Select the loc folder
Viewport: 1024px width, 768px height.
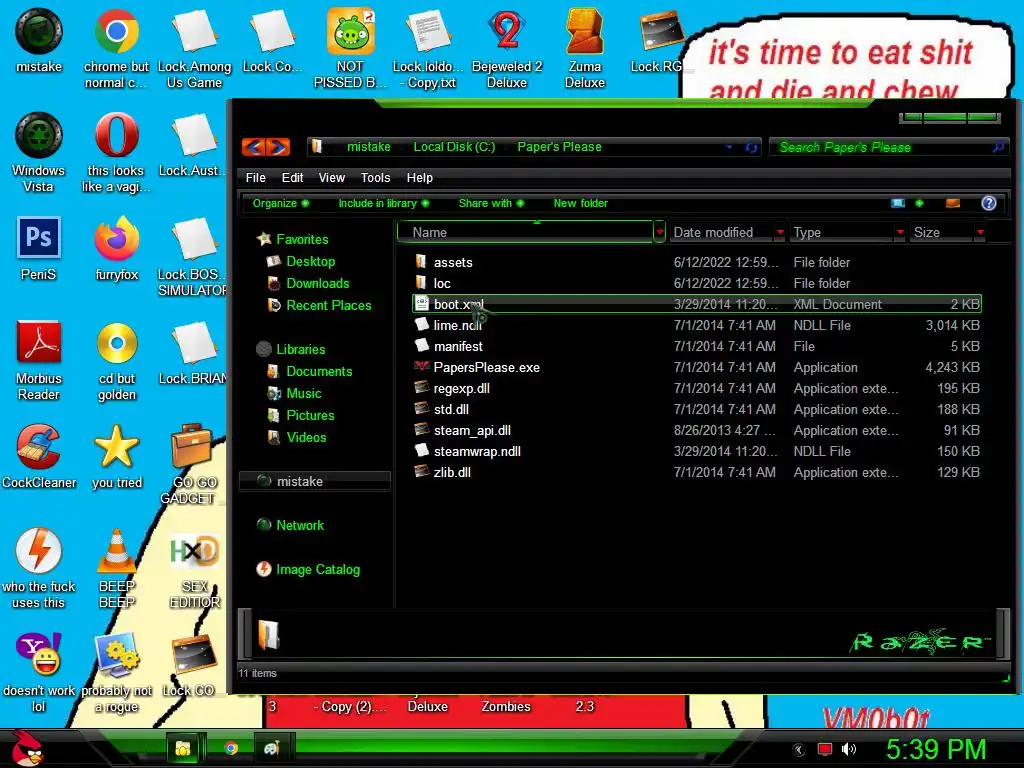(441, 283)
